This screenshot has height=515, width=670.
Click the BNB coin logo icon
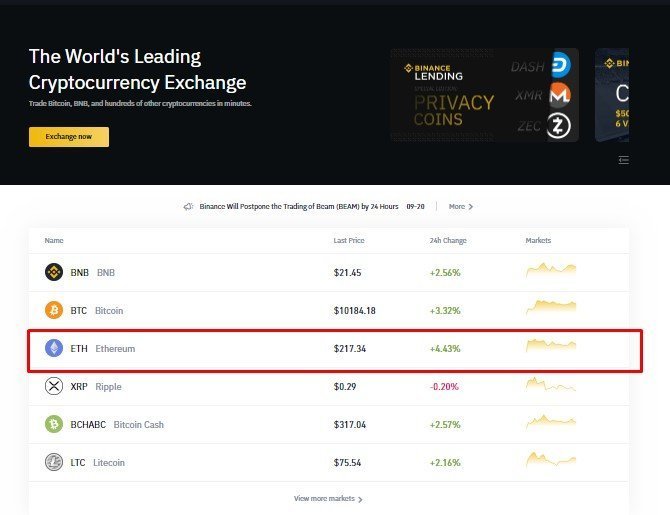coord(54,272)
